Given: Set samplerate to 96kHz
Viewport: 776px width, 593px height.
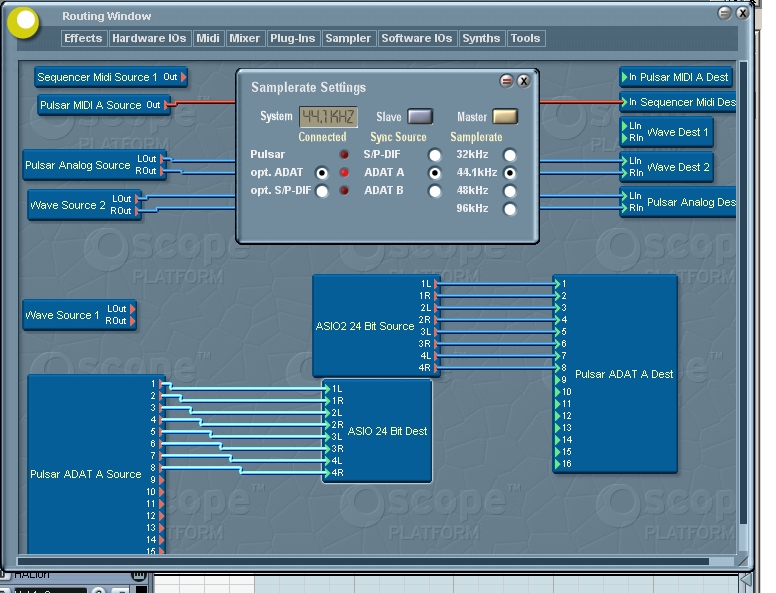Looking at the screenshot, I should 510,209.
